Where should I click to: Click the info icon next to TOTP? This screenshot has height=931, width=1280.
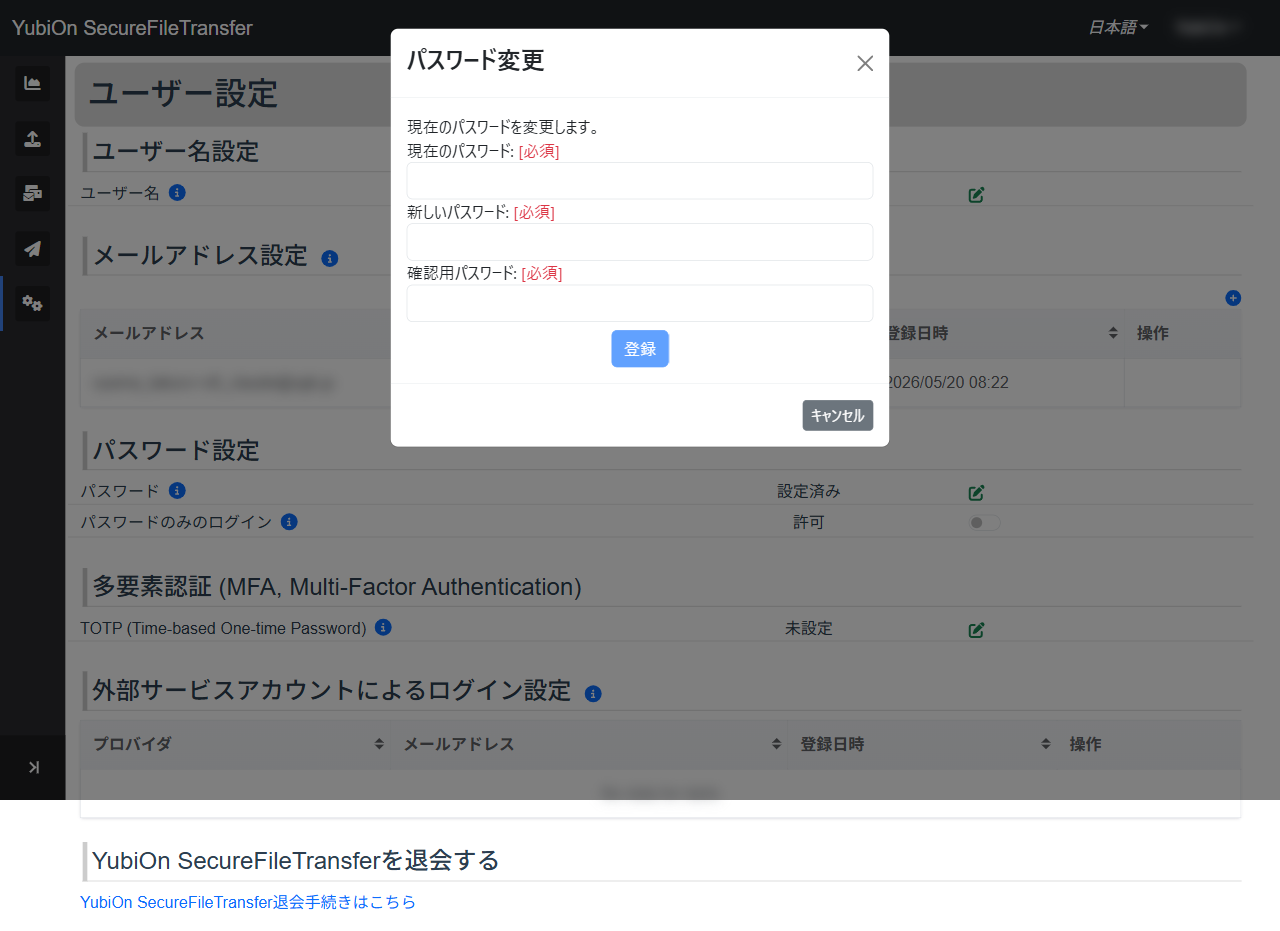(x=383, y=627)
